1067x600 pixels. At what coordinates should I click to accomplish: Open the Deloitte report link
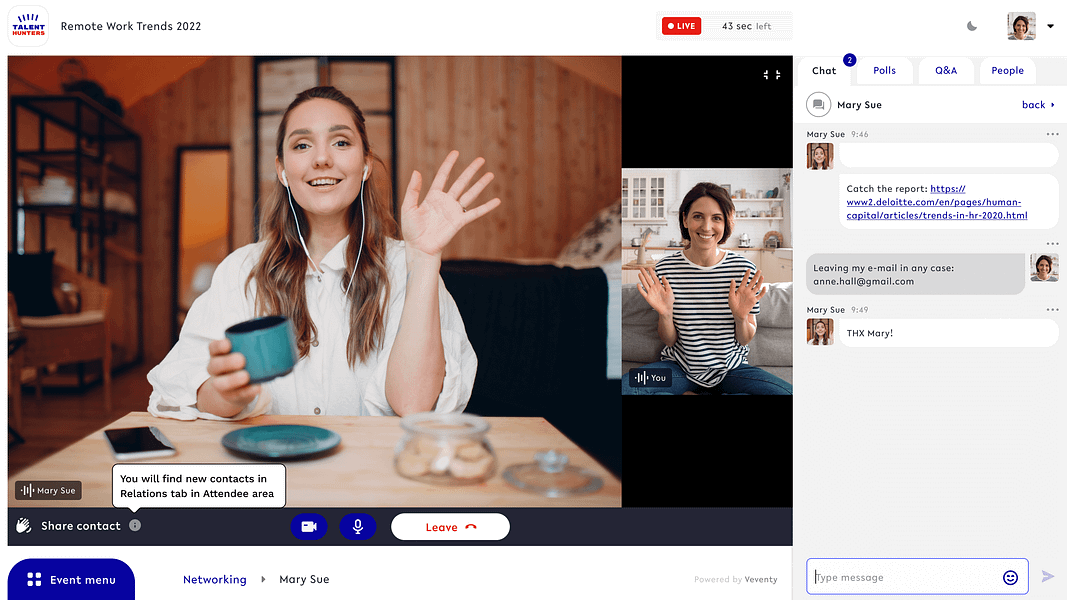coord(936,202)
